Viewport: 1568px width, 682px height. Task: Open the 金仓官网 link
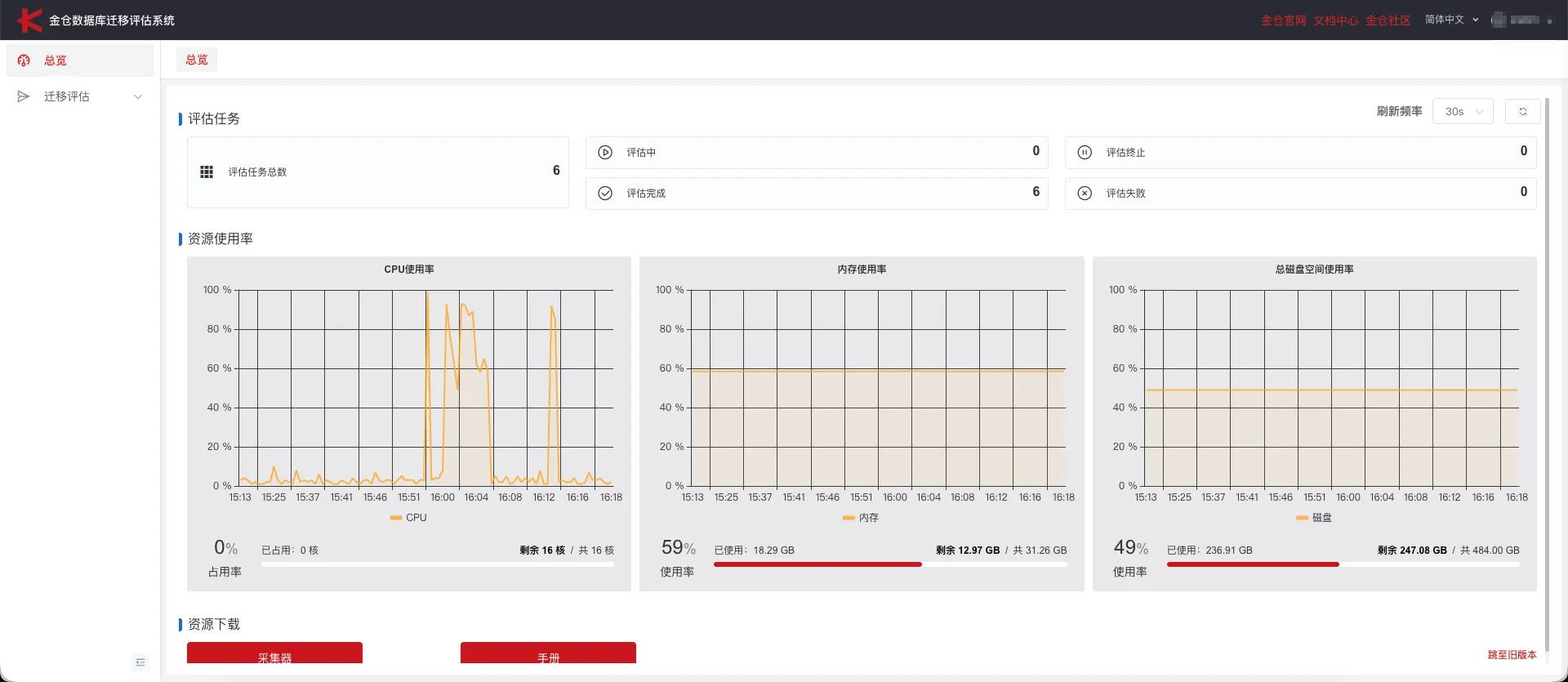tap(1284, 20)
